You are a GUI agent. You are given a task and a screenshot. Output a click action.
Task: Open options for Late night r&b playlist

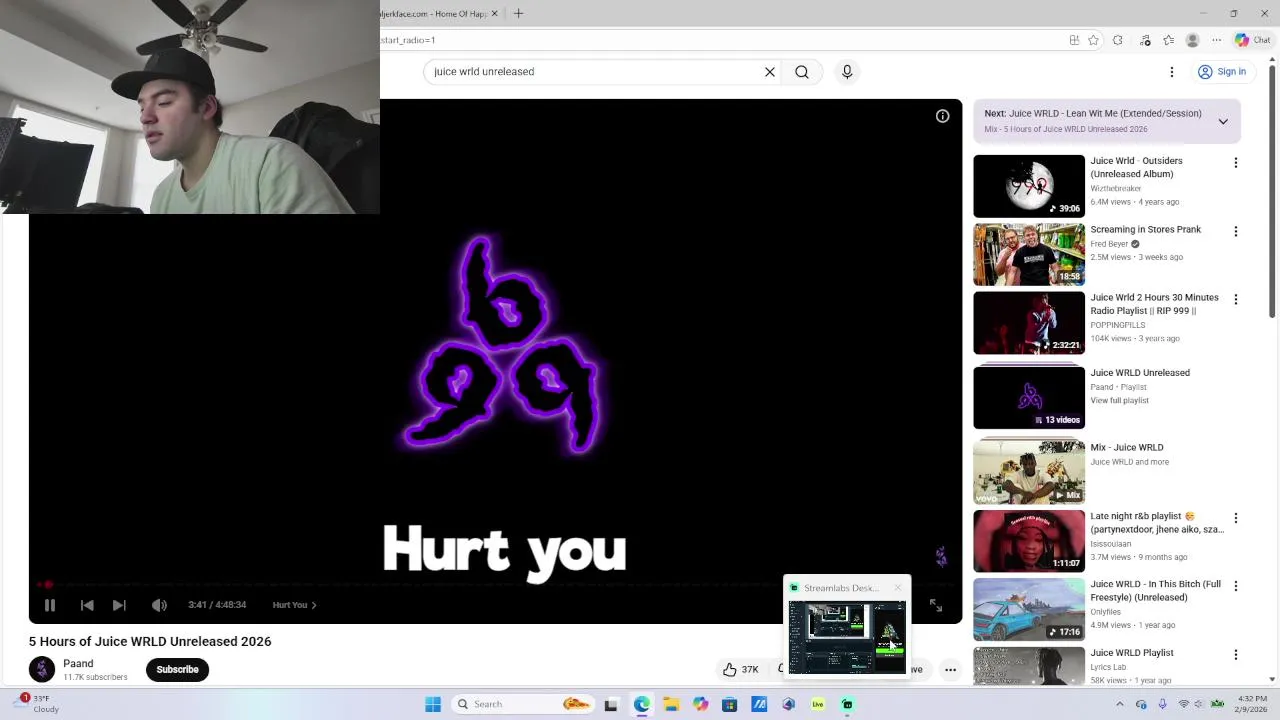click(1236, 518)
